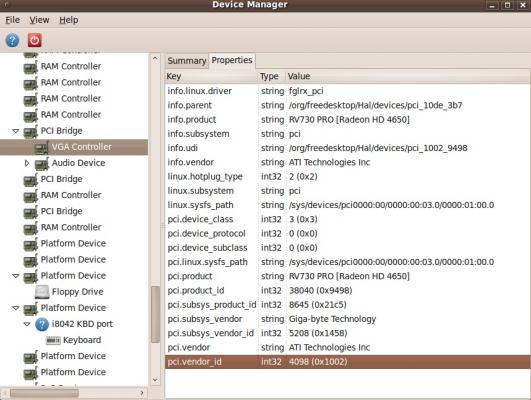Select the pci.subsys_vendor_id row
Image resolution: width=531 pixels, height=400 pixels.
[x=347, y=333]
